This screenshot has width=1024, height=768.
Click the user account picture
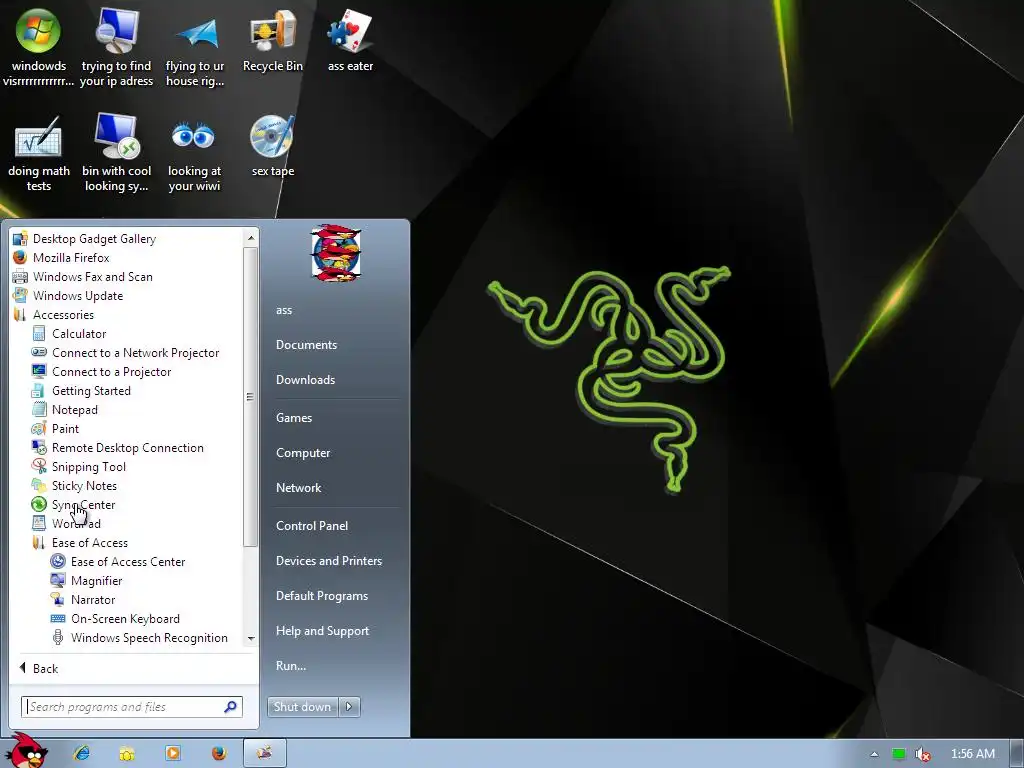tap(336, 253)
